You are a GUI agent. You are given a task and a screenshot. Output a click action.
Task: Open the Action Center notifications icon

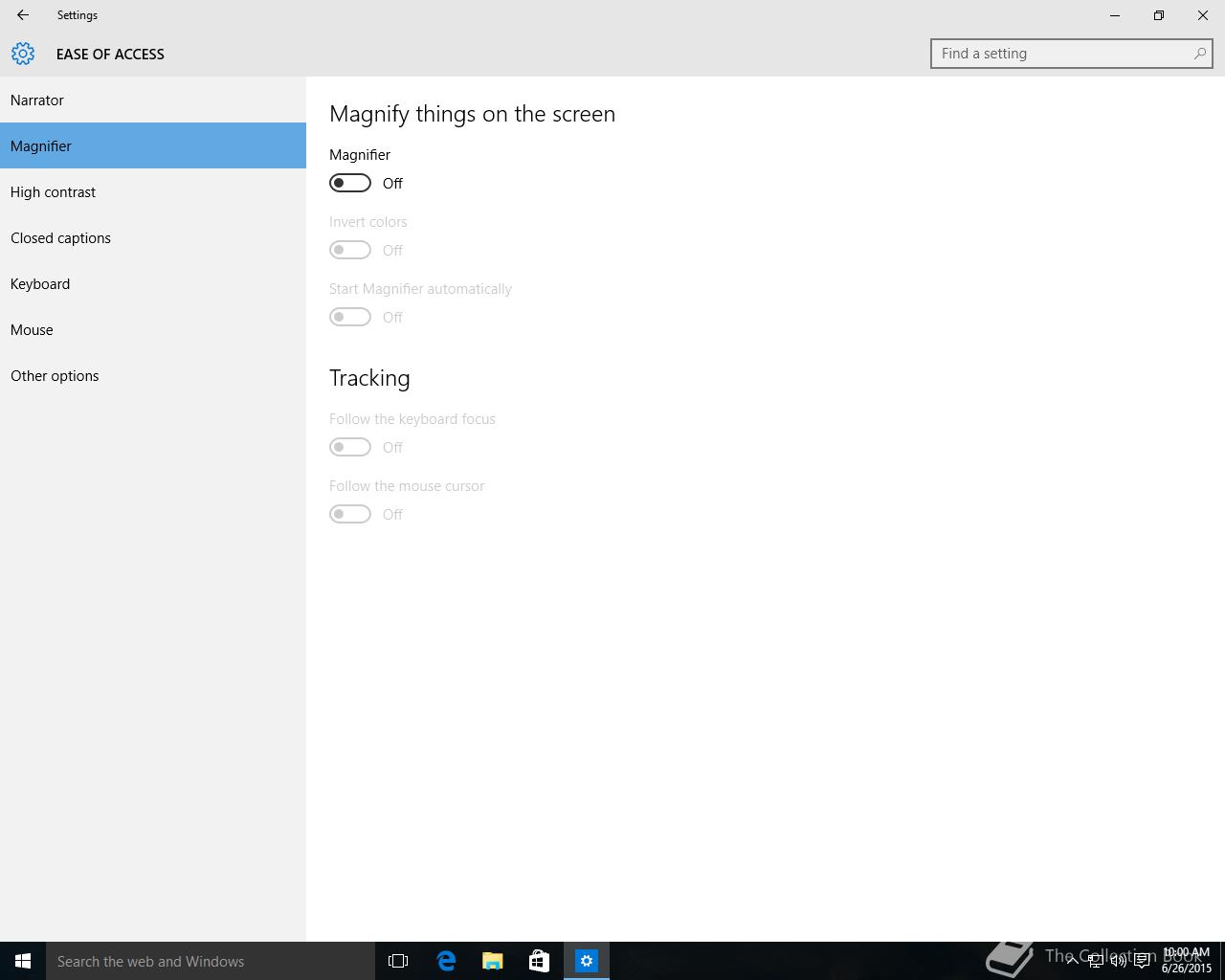(x=1142, y=961)
